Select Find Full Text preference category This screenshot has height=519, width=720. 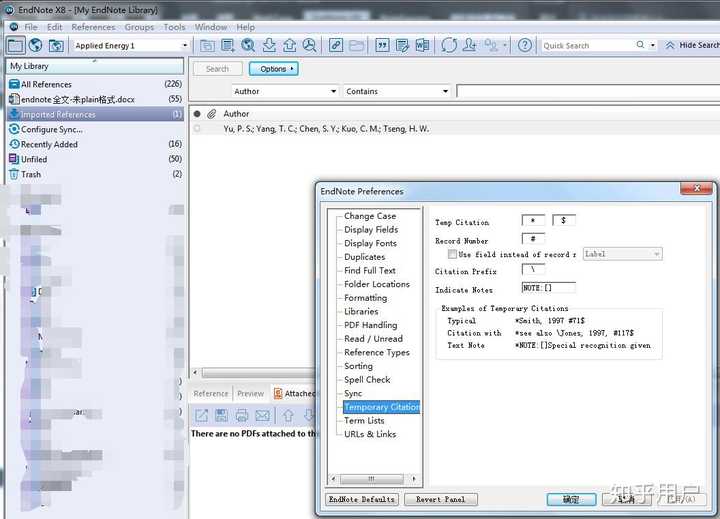click(370, 271)
